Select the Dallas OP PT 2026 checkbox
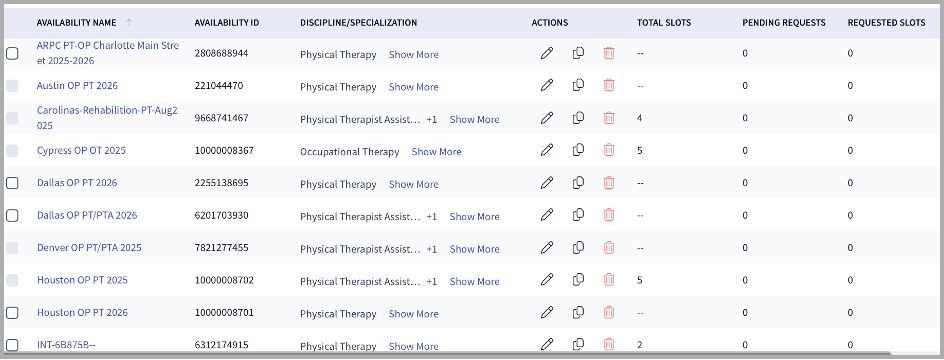 12,183
